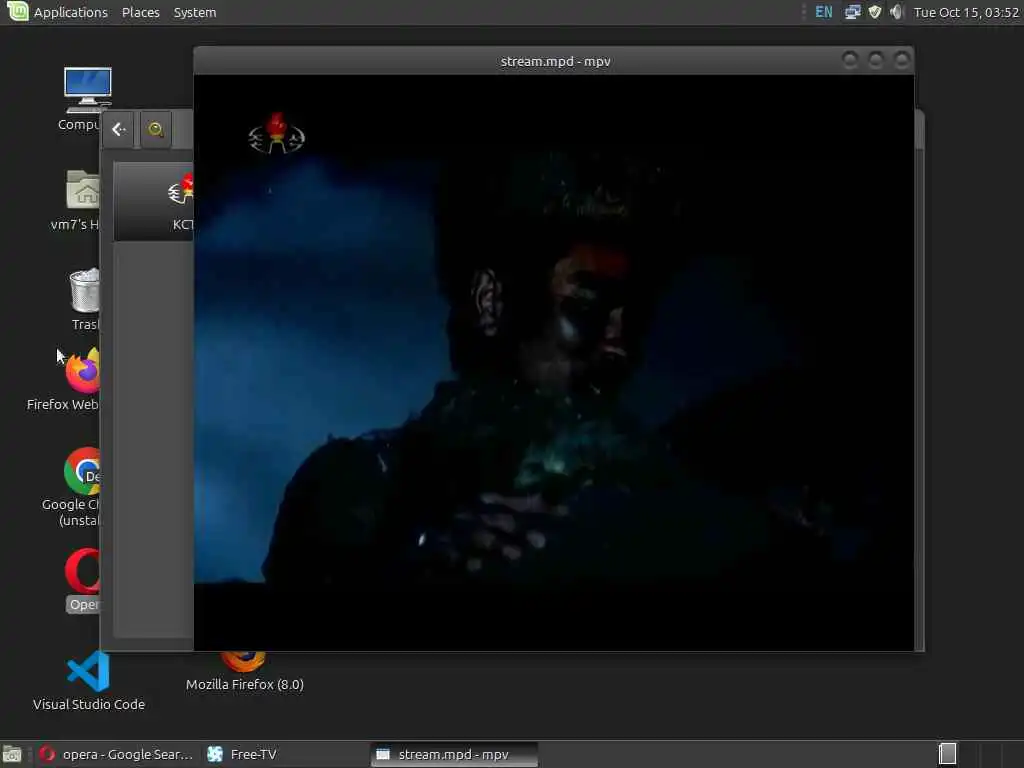The width and height of the screenshot is (1024, 768).
Task: Switch to stream.mpd - mpv taskbar item
Action: click(454, 754)
